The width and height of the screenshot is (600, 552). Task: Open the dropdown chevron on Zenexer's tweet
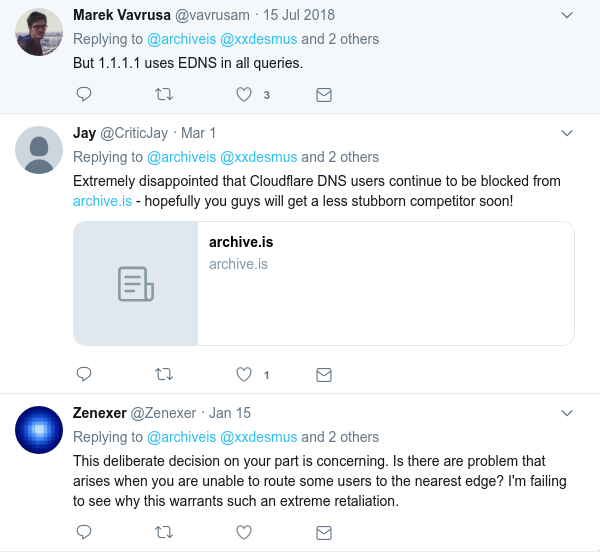coord(567,413)
